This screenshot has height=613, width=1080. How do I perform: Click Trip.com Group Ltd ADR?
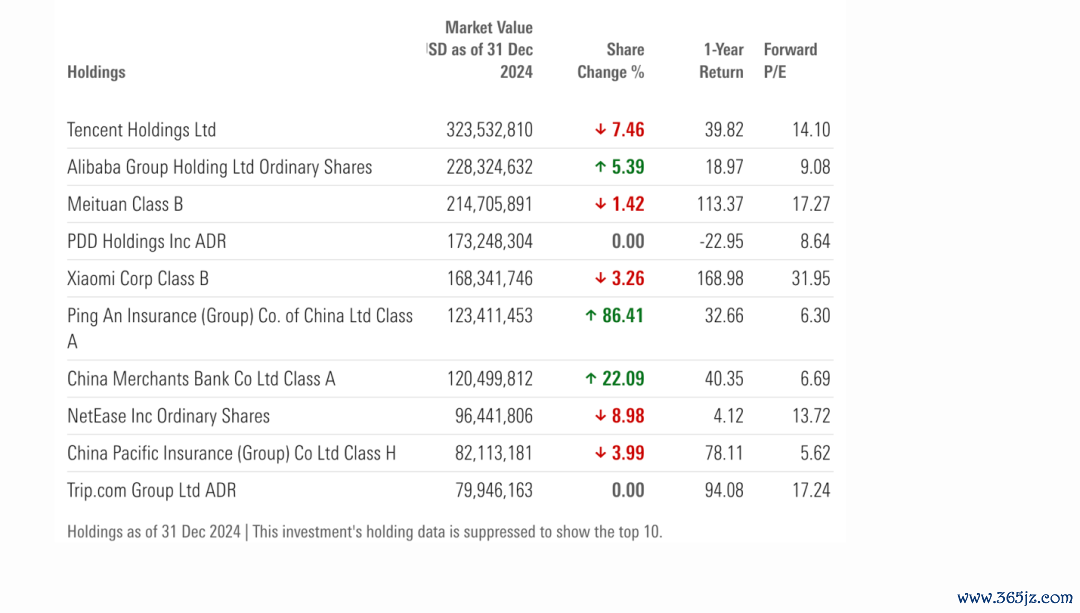(152, 490)
